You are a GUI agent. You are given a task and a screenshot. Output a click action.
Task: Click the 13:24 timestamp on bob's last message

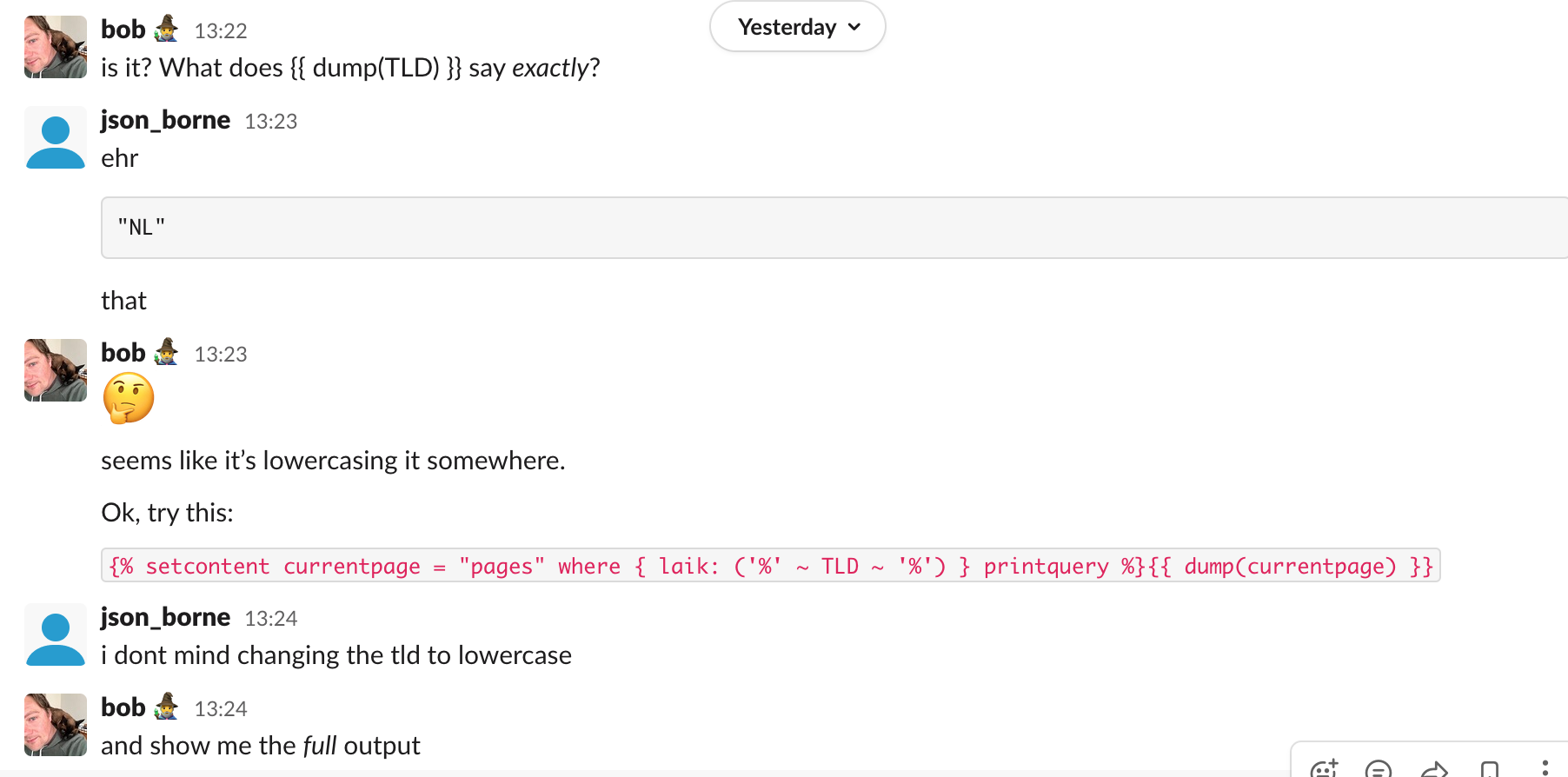coord(221,708)
